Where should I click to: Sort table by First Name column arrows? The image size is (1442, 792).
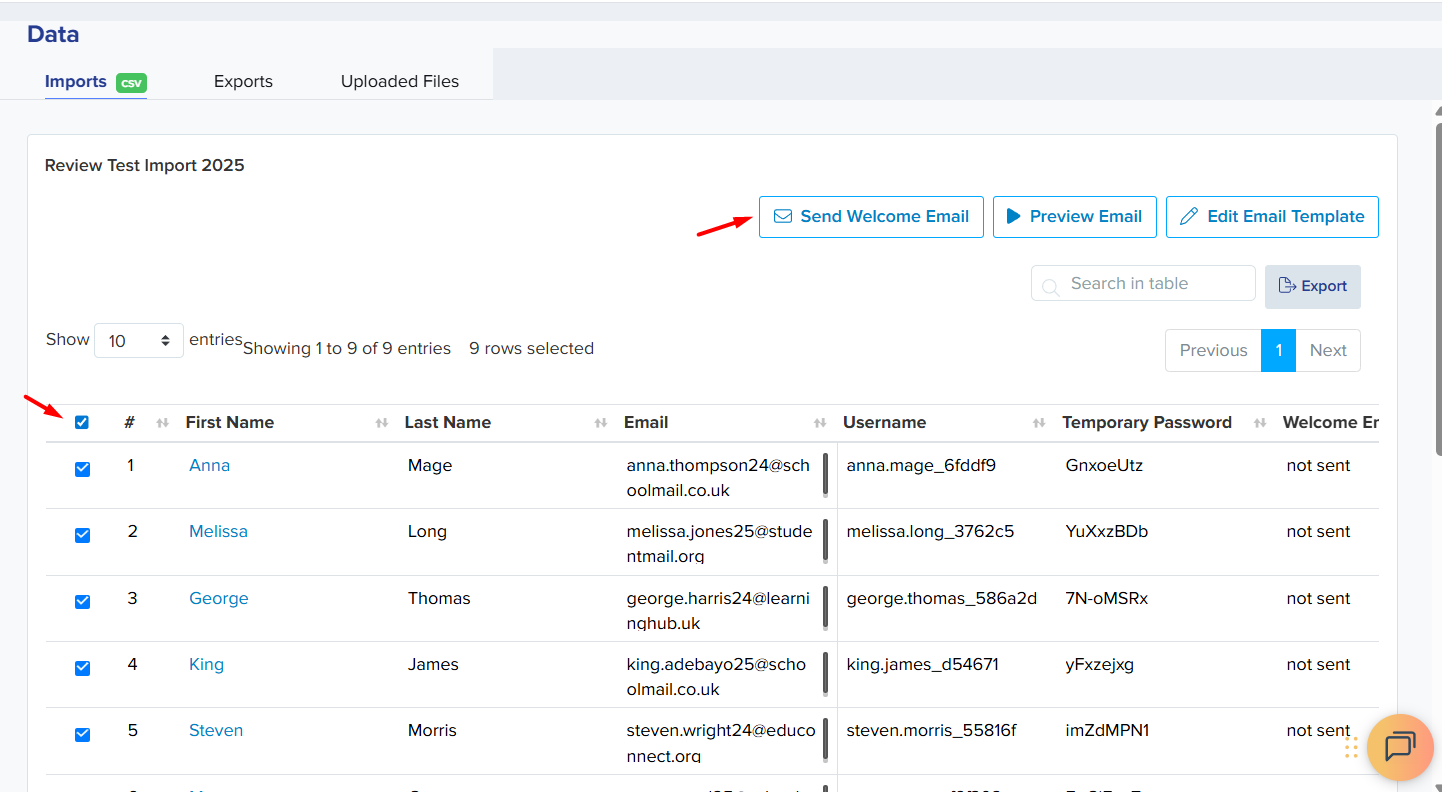[x=381, y=423]
